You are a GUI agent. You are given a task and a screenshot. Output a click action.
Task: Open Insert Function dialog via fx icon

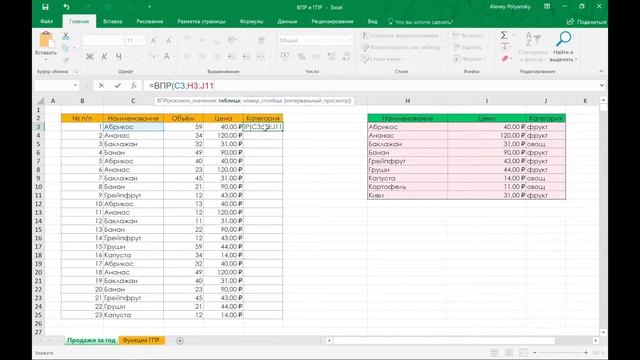(133, 85)
